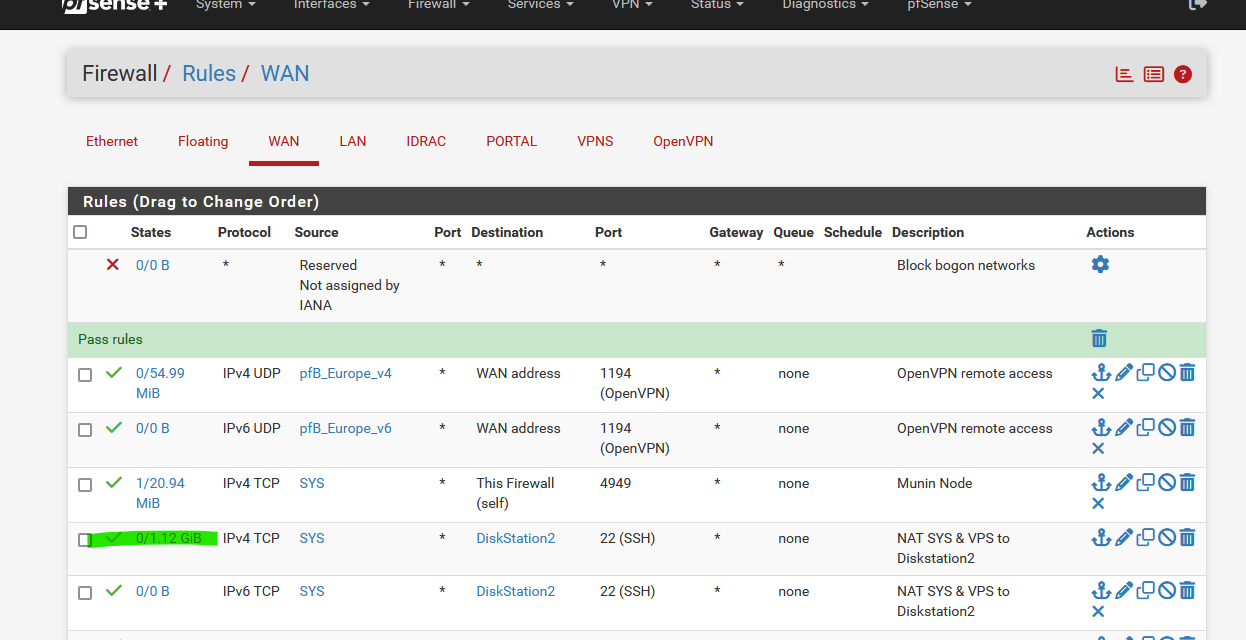Edit the IPv6 TCP DiskStation2 SSH rule
1246x640 pixels.
1123,591
